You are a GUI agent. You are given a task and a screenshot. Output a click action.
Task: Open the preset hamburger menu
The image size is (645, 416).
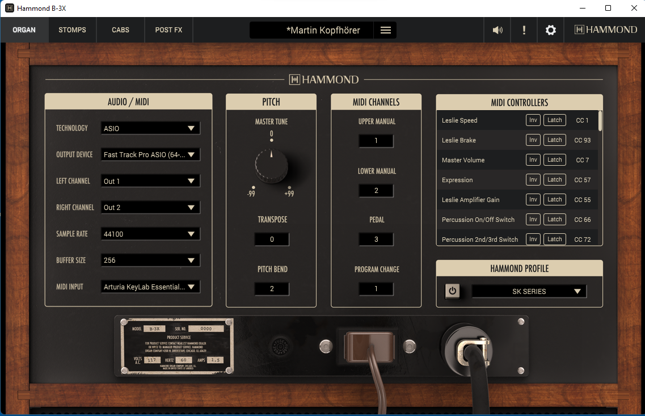click(385, 30)
